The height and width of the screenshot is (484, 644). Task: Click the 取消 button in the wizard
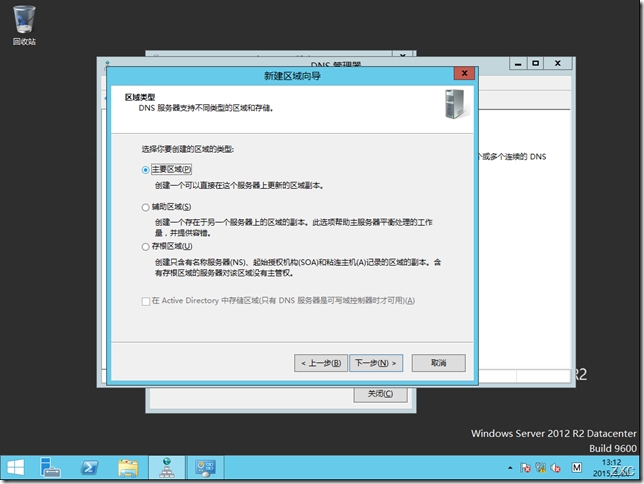tap(439, 363)
